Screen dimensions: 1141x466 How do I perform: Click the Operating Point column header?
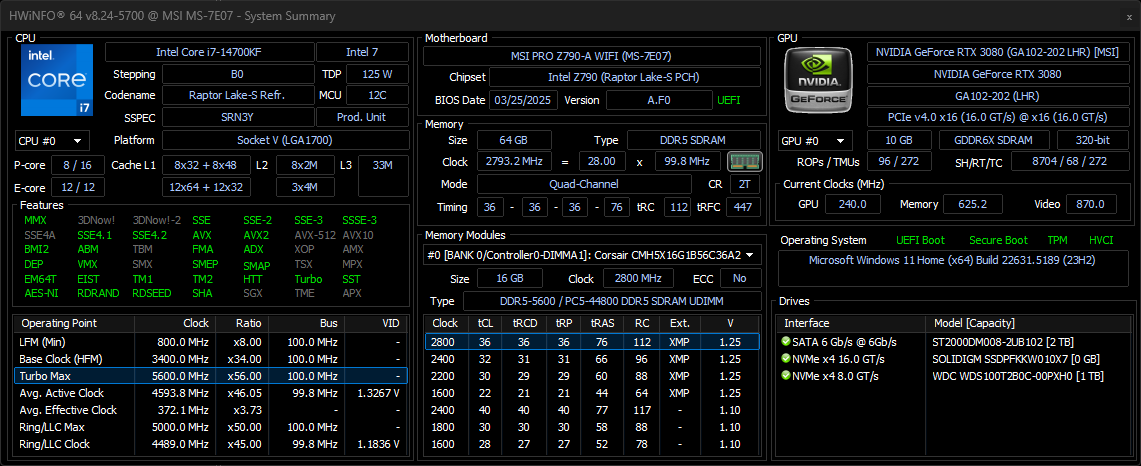(73, 323)
